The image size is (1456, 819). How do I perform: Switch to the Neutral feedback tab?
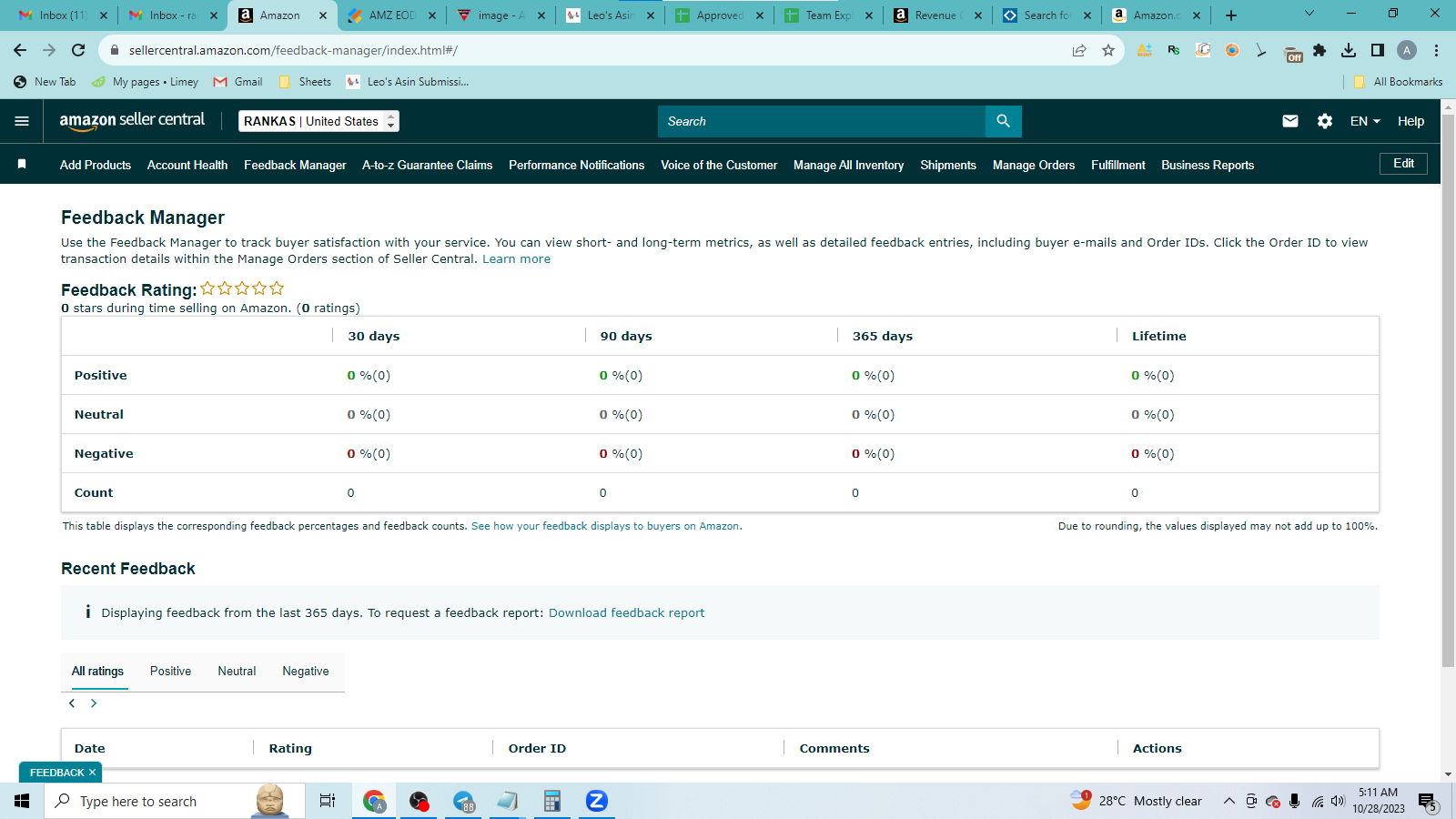tap(237, 672)
